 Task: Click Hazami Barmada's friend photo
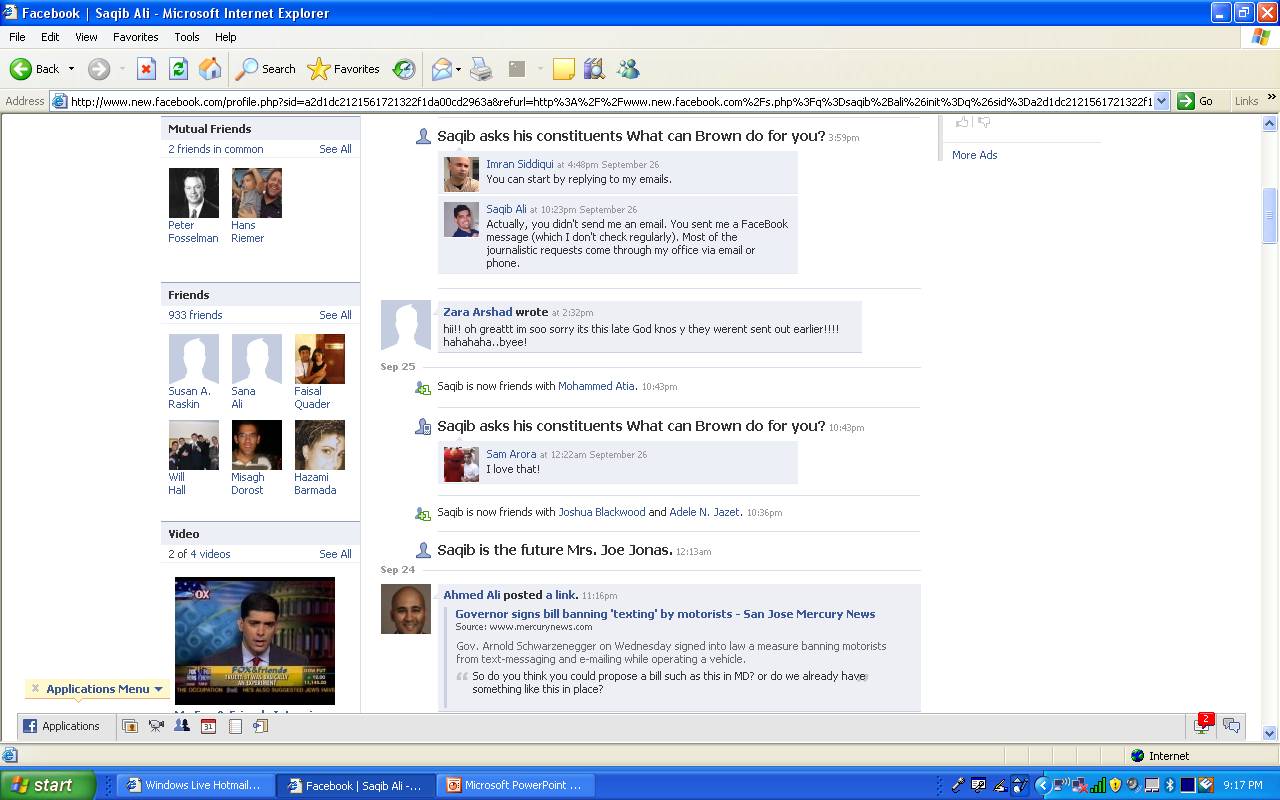point(320,445)
